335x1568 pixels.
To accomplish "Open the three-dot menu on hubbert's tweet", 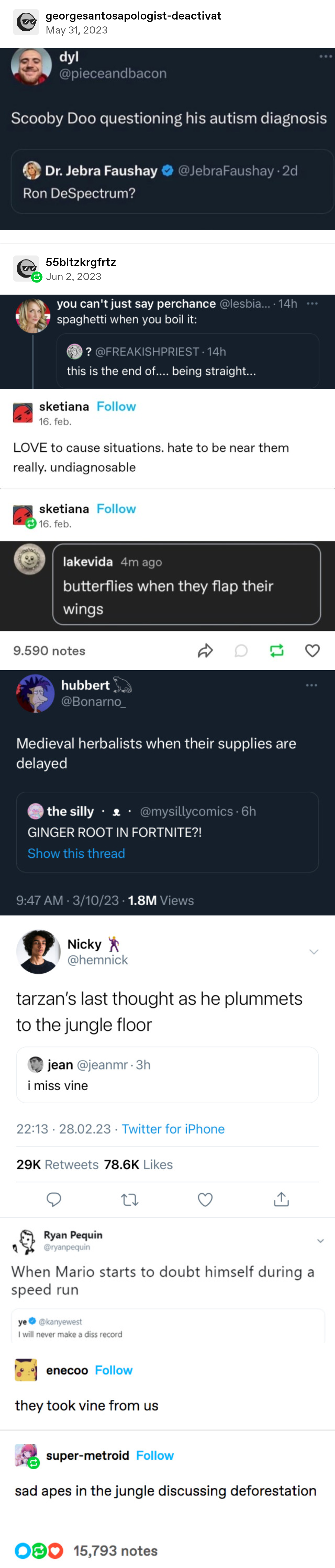I will point(312,685).
